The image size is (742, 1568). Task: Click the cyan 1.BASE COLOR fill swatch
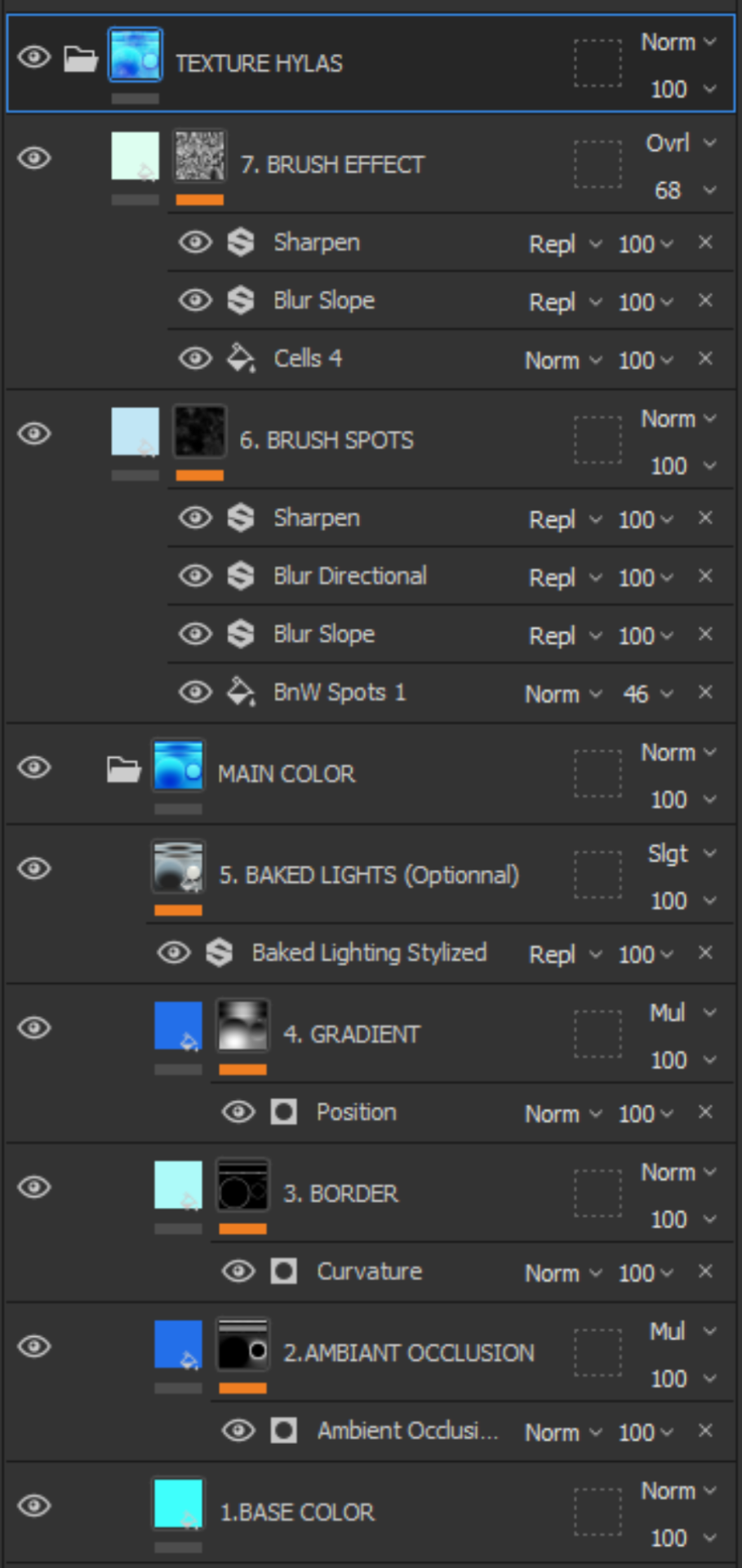pos(178,1503)
